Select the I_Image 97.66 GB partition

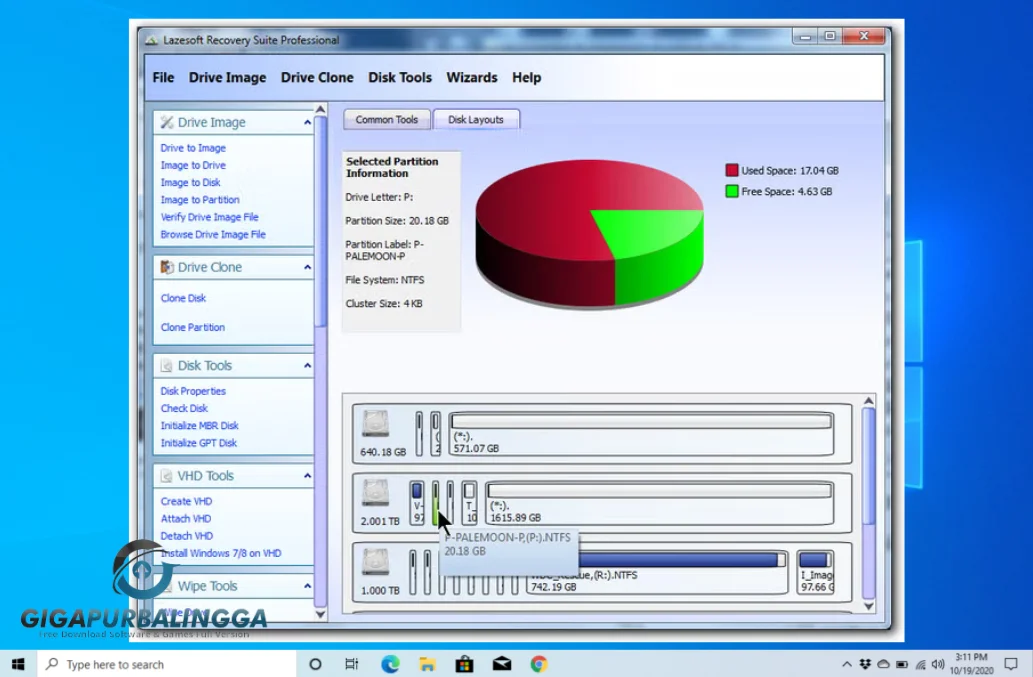(816, 572)
